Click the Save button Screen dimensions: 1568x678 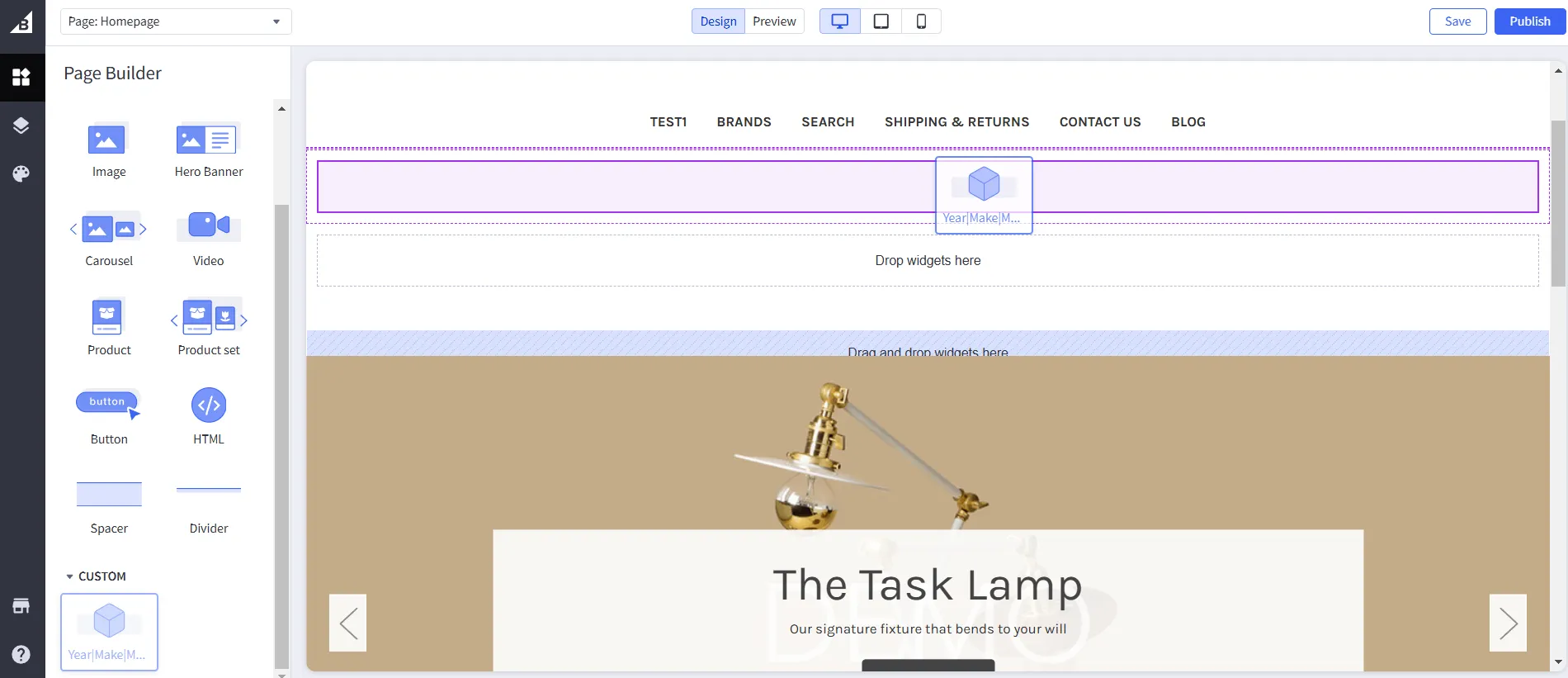pyautogui.click(x=1457, y=21)
